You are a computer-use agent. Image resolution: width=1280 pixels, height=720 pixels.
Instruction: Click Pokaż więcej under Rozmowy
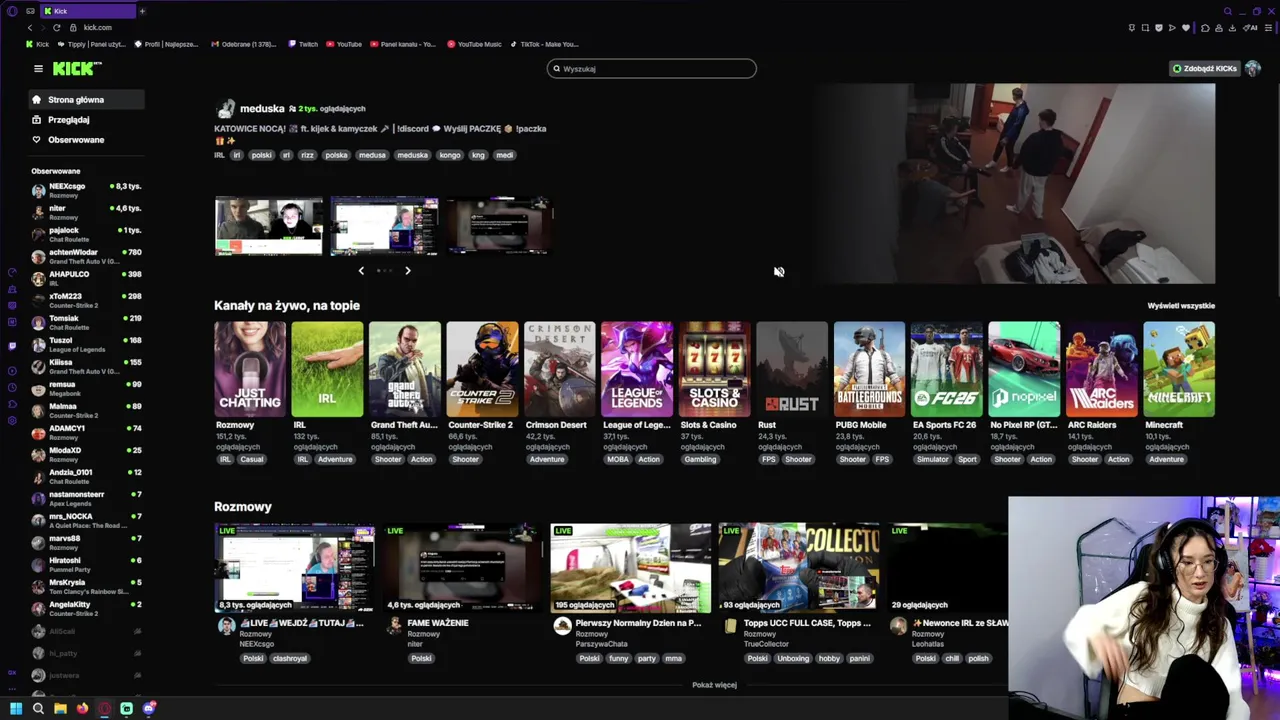coord(714,685)
